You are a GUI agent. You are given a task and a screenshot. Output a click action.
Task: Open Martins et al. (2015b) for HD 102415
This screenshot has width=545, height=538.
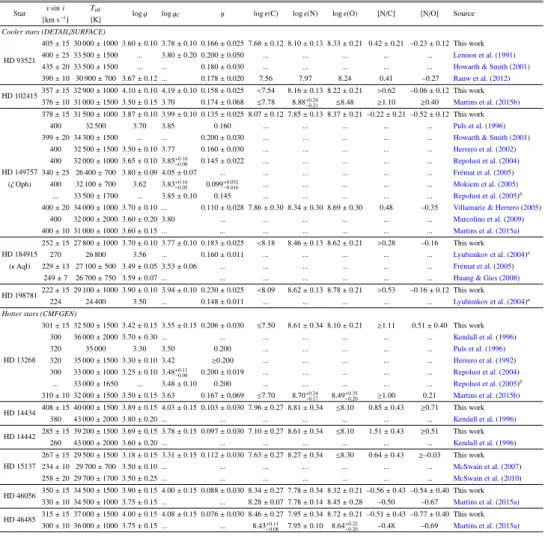[486, 102]
